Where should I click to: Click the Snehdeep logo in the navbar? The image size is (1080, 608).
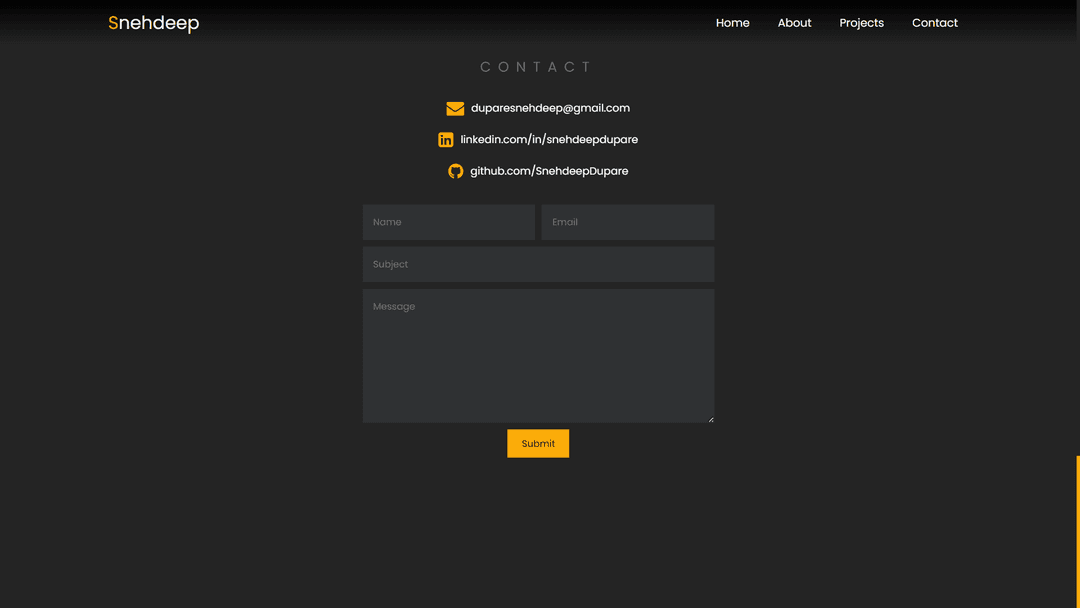(x=153, y=22)
